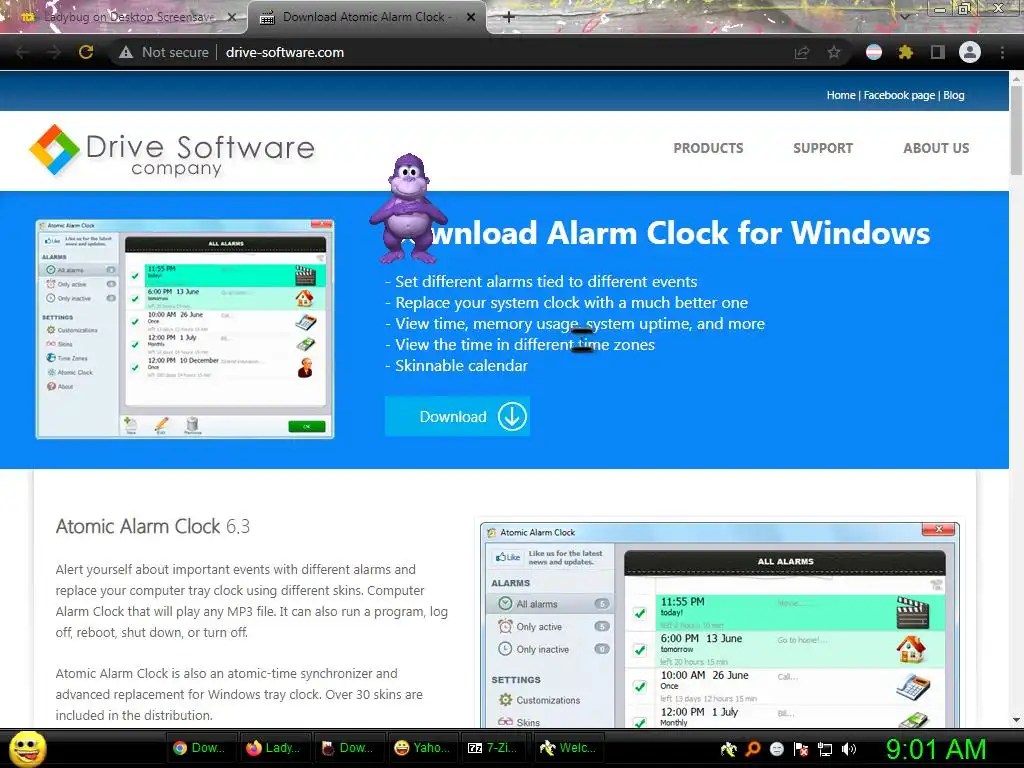Click the Drive Software company logo
Viewport: 1024px width, 768px height.
172,151
